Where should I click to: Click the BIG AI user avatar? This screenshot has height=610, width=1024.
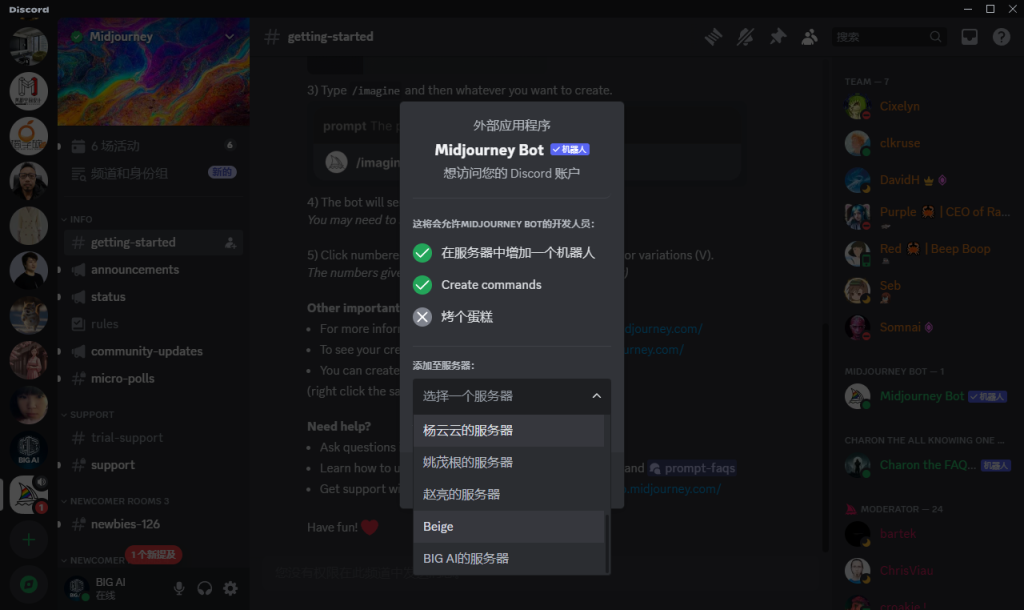coord(77,588)
